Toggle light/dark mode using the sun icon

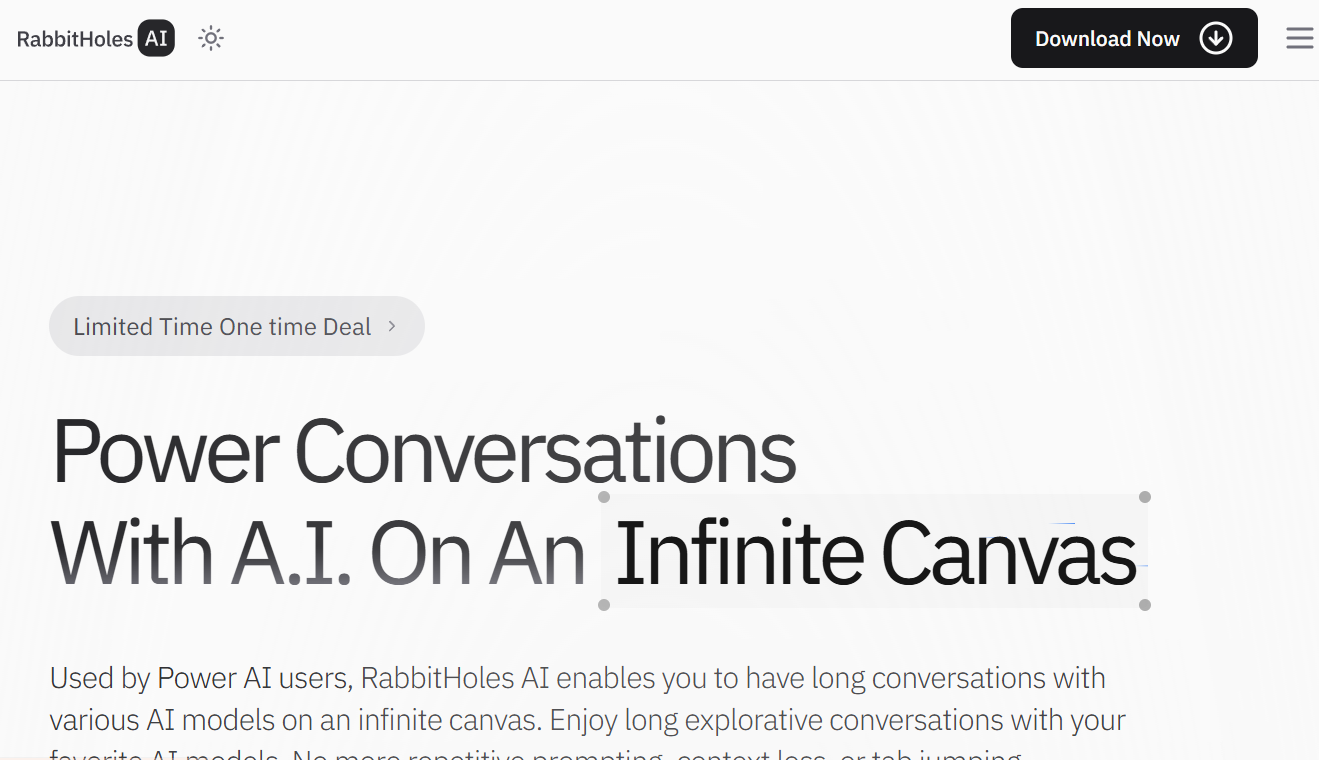[210, 37]
